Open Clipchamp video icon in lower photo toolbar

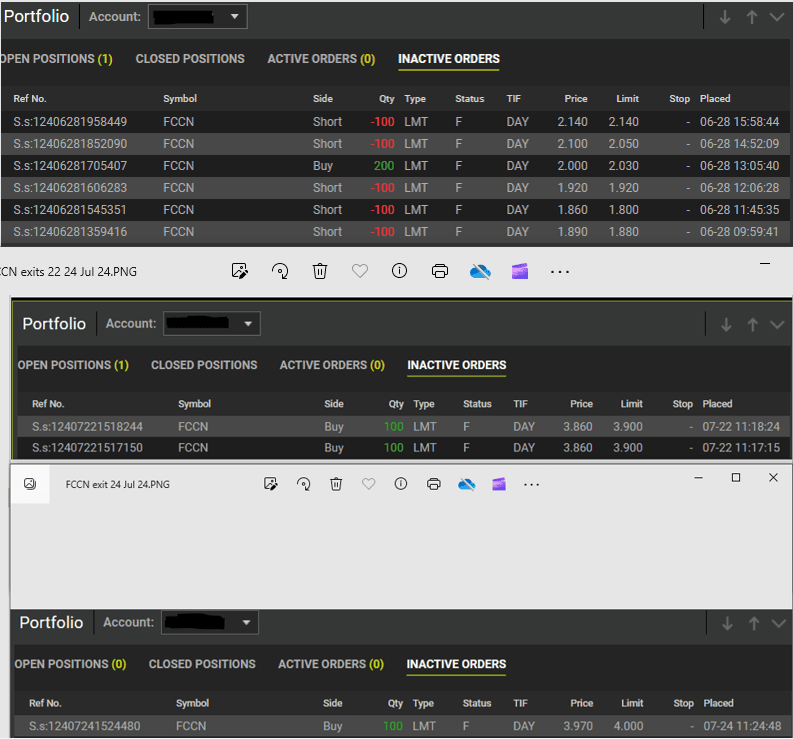(498, 484)
